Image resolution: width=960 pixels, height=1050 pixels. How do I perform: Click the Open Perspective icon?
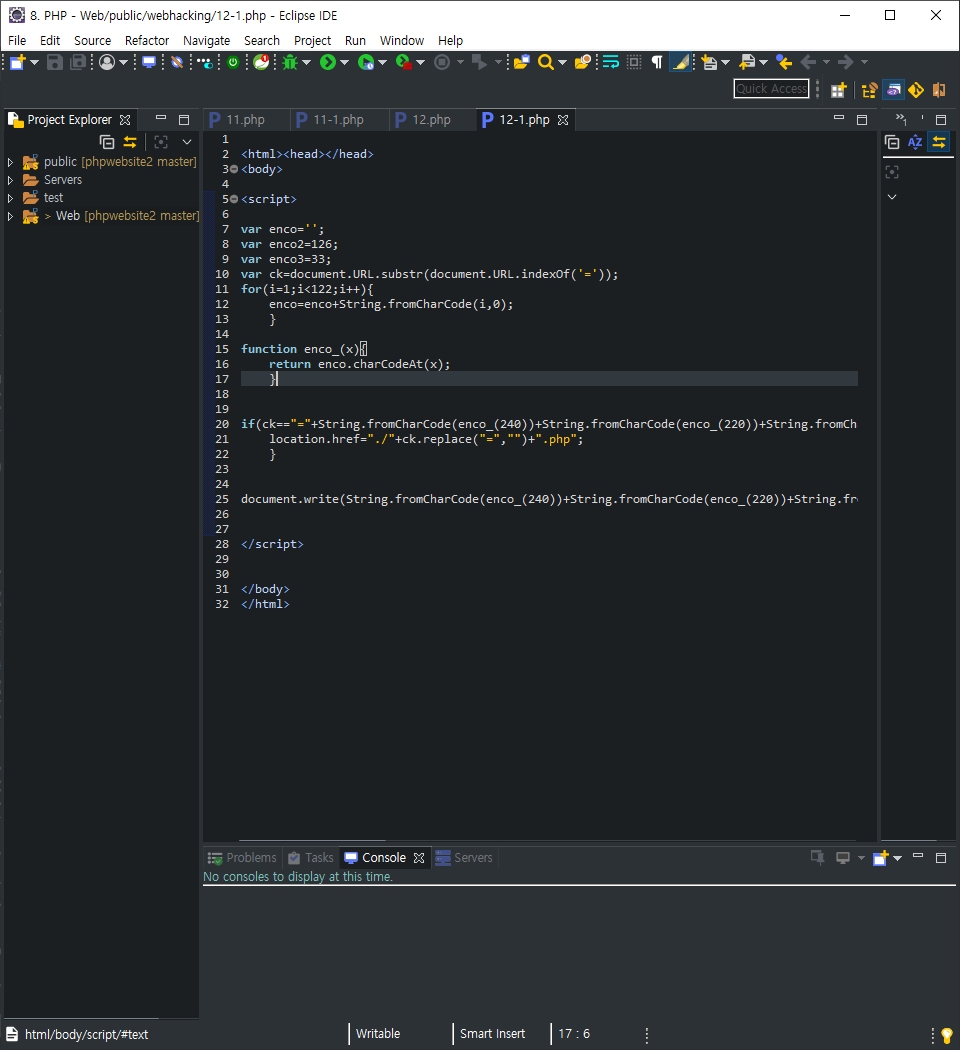[x=838, y=90]
